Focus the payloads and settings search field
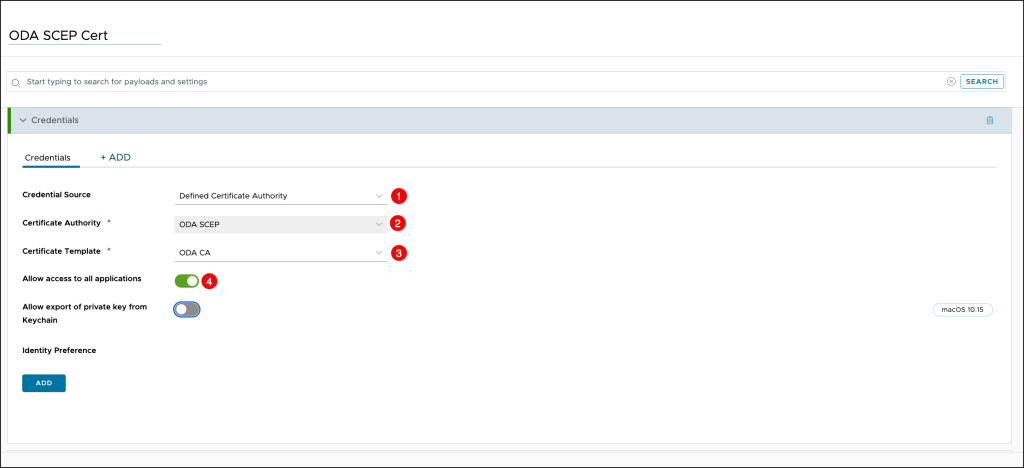This screenshot has width=1024, height=468. (x=480, y=82)
